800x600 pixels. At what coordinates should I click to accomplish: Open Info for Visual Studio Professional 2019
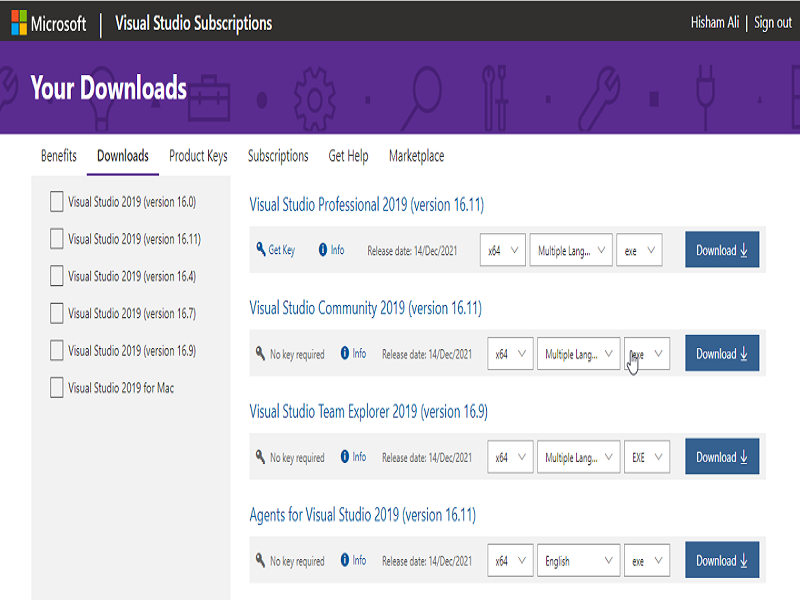point(321,250)
